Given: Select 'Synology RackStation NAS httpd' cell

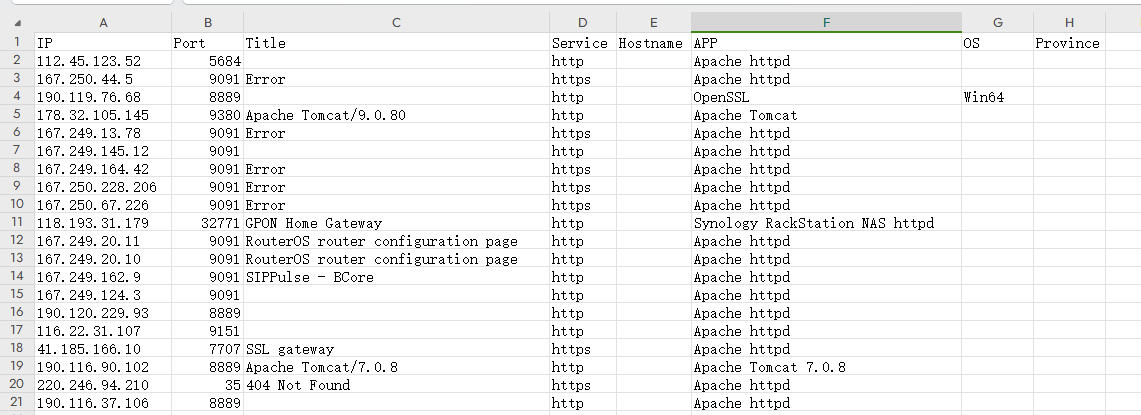Looking at the screenshot, I should [x=826, y=223].
